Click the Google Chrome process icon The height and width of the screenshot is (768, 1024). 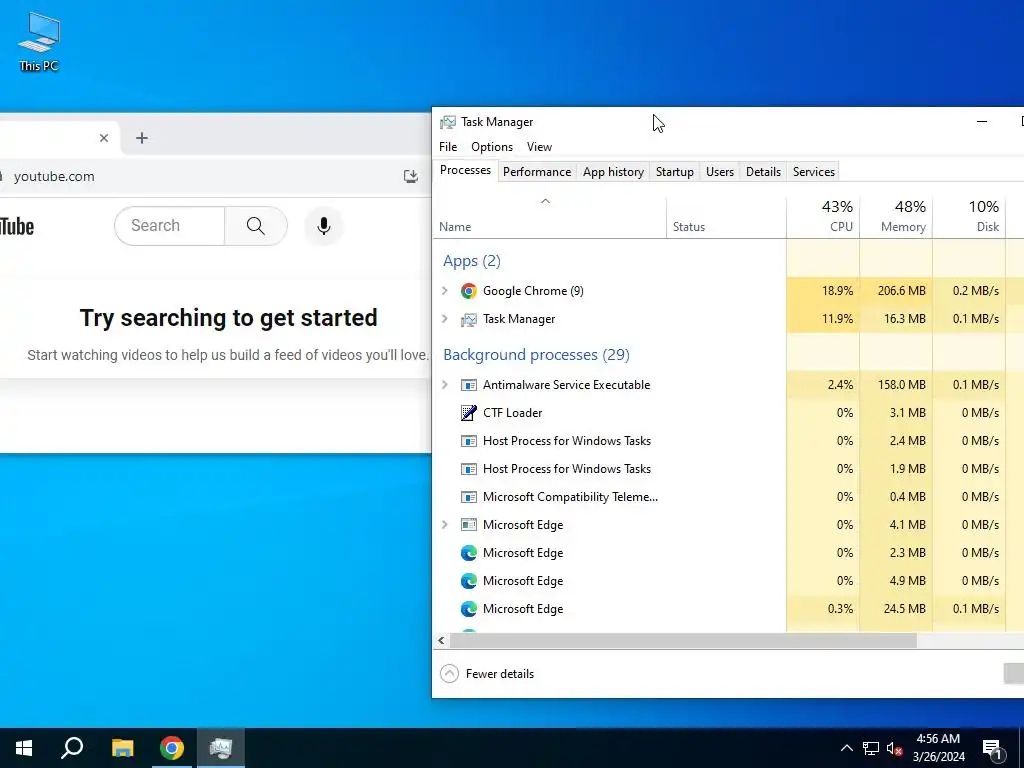pos(468,291)
